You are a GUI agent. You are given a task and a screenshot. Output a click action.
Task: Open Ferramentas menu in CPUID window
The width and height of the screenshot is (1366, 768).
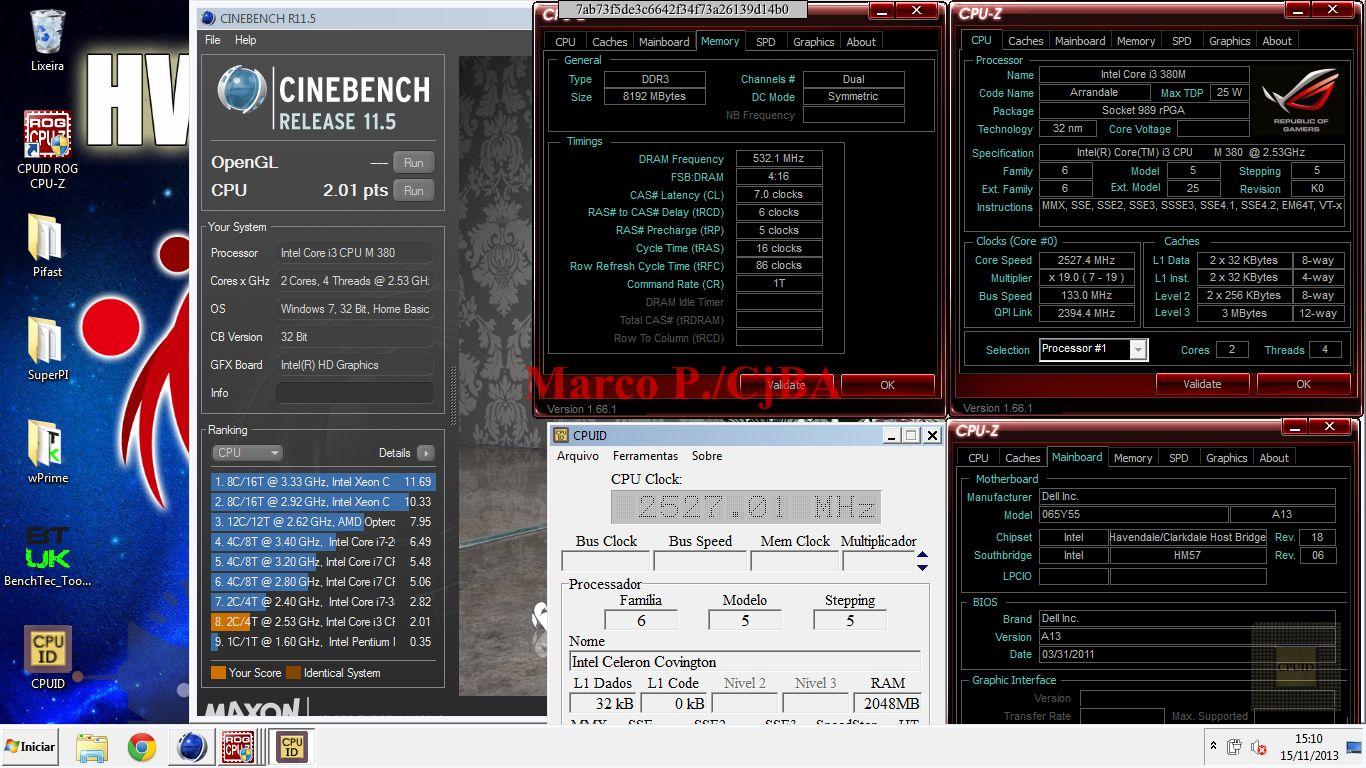coord(646,456)
